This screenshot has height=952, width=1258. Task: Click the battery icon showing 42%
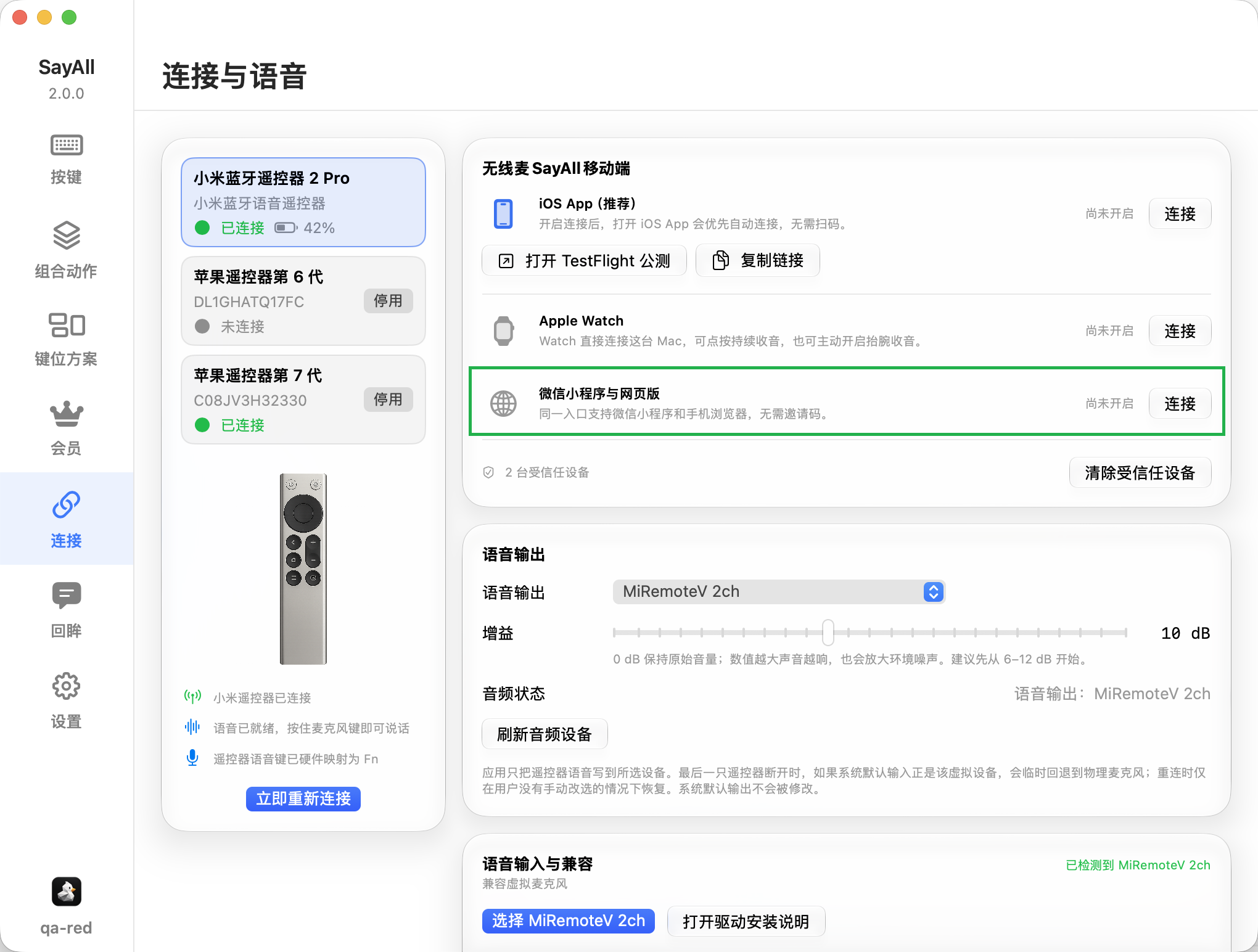[x=286, y=228]
